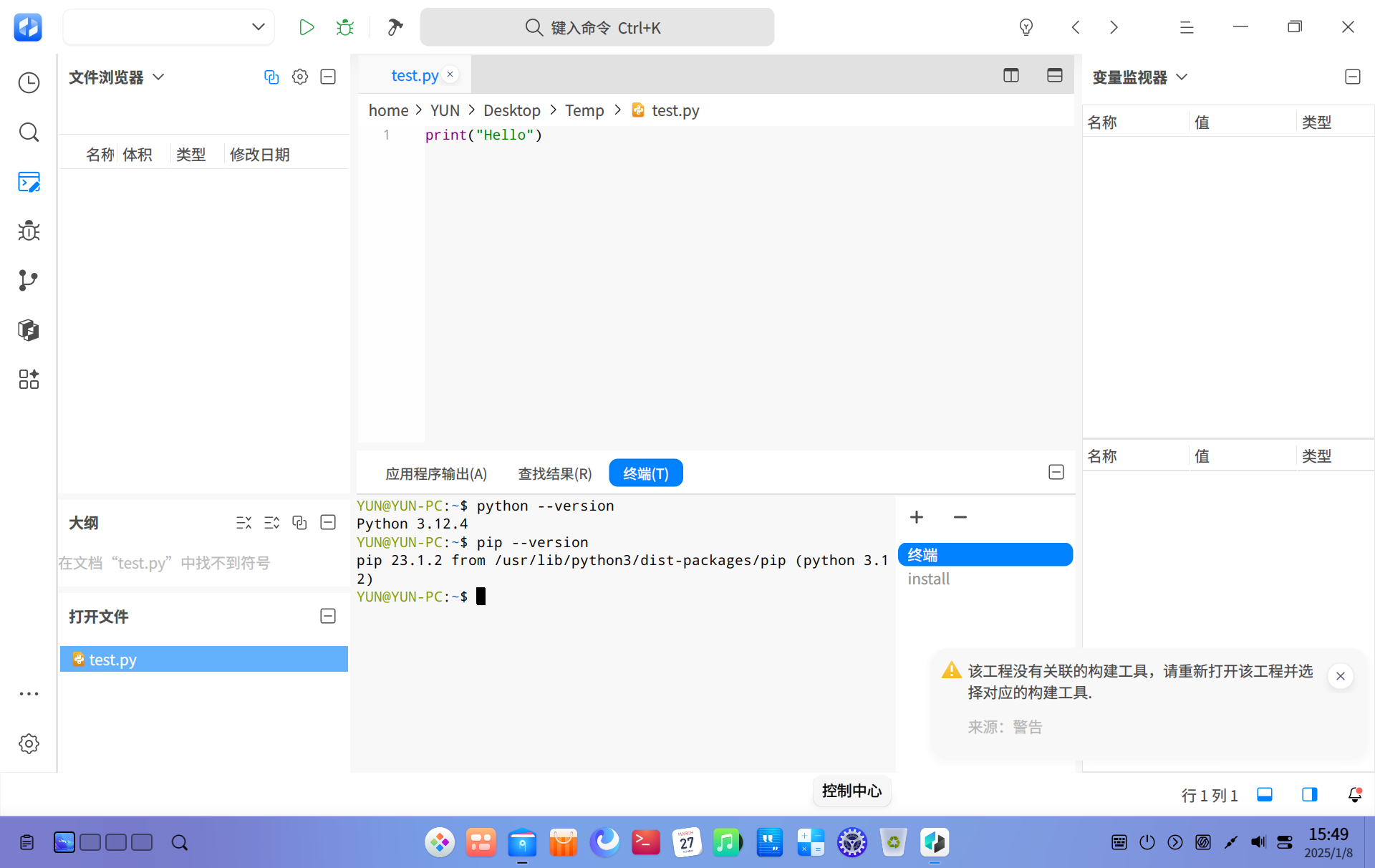Collapse the bottom terminal output panel

[x=1056, y=472]
